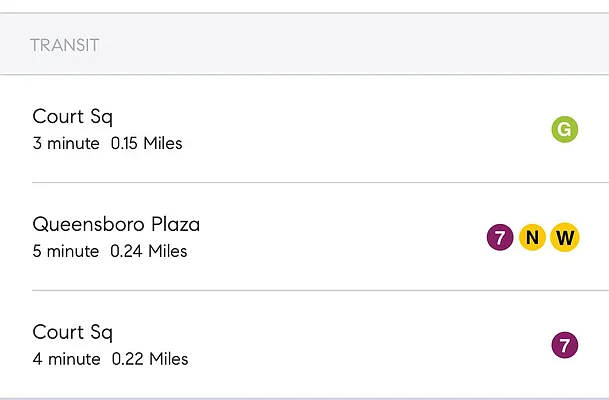
Task: Click the 7 icon in bottom Court Sq row
Action: [x=565, y=346]
